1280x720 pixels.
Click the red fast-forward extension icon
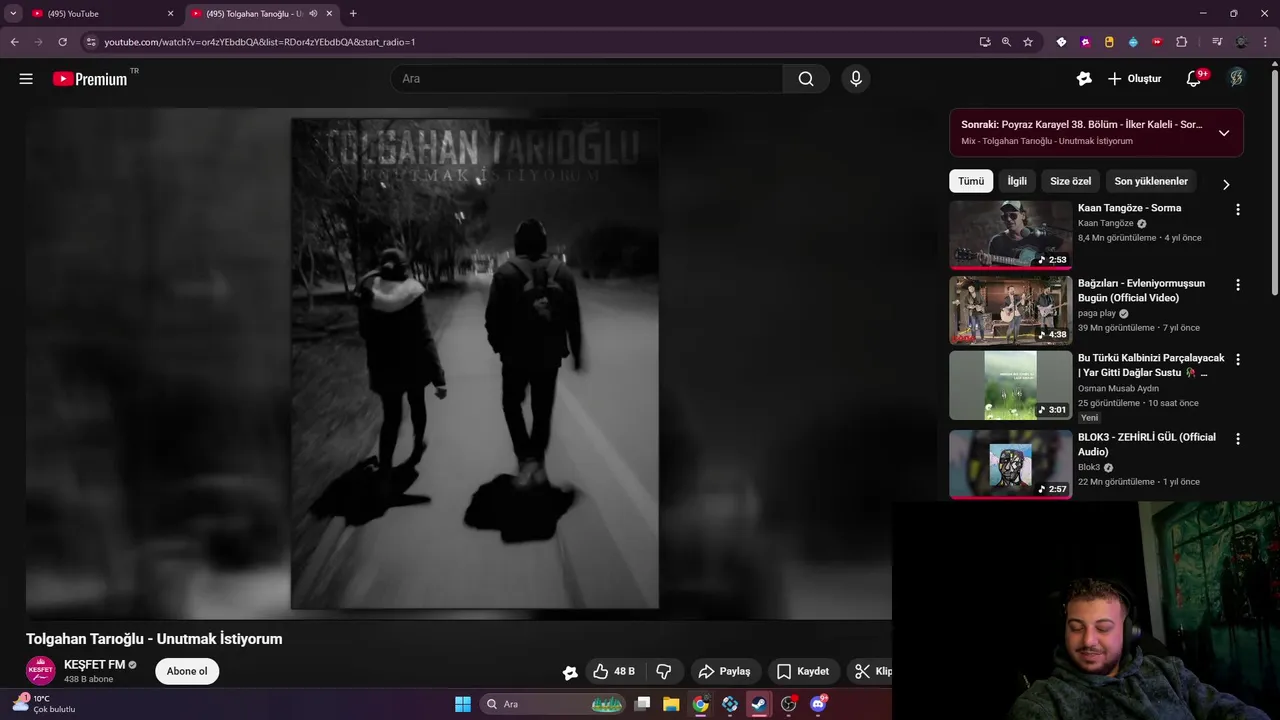pyautogui.click(x=1157, y=42)
